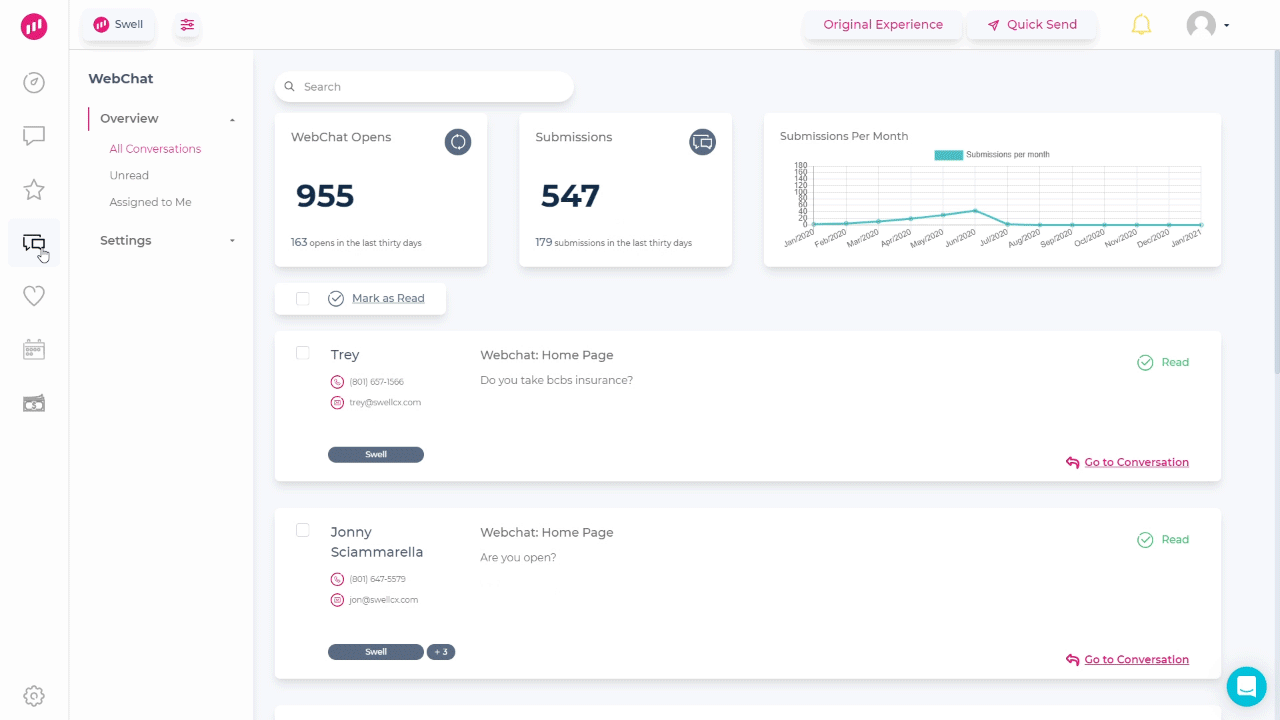Select the appointments calendar icon in sidebar

pyautogui.click(x=33, y=348)
